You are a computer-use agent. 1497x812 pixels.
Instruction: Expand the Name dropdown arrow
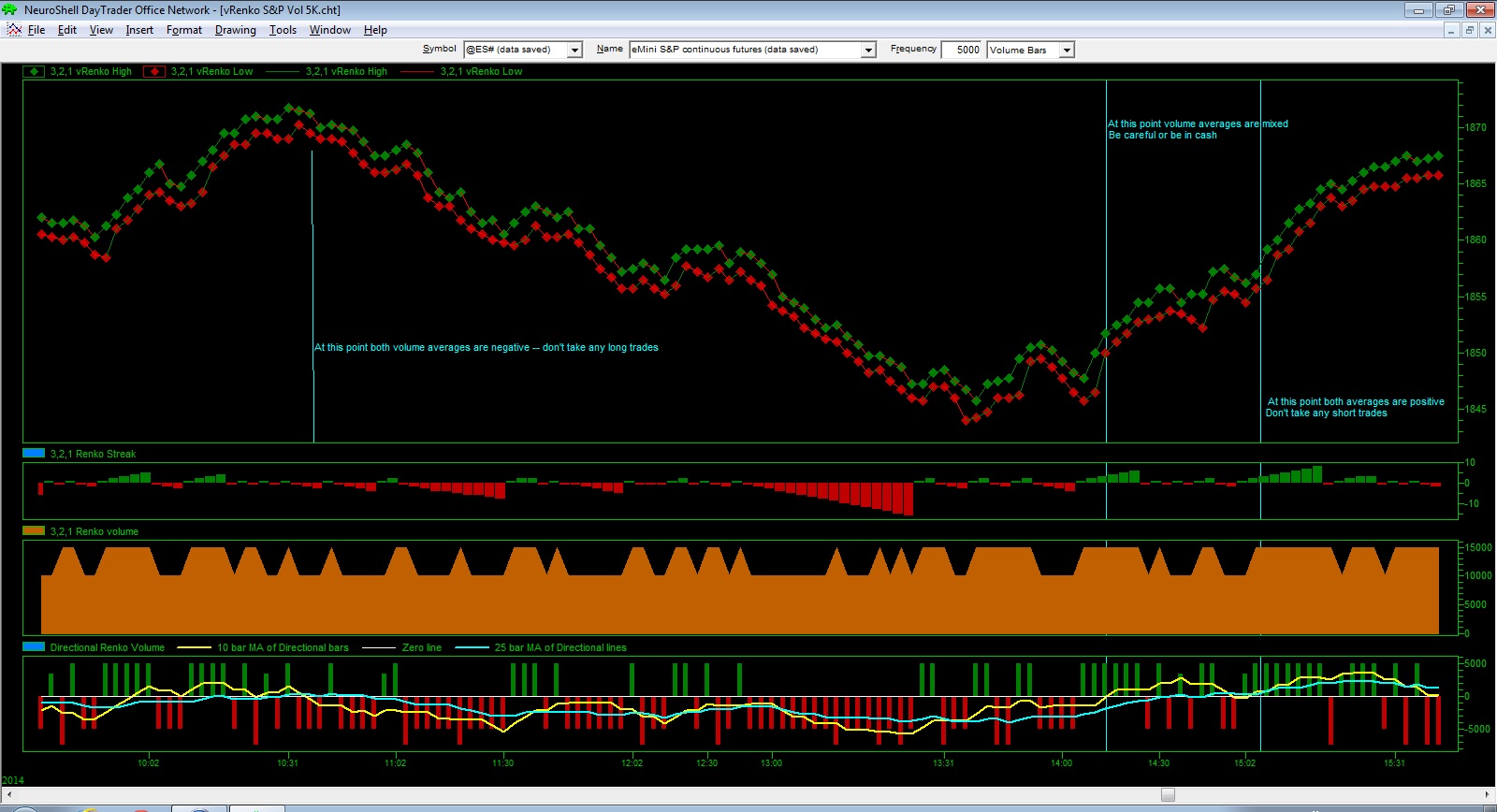click(x=868, y=50)
